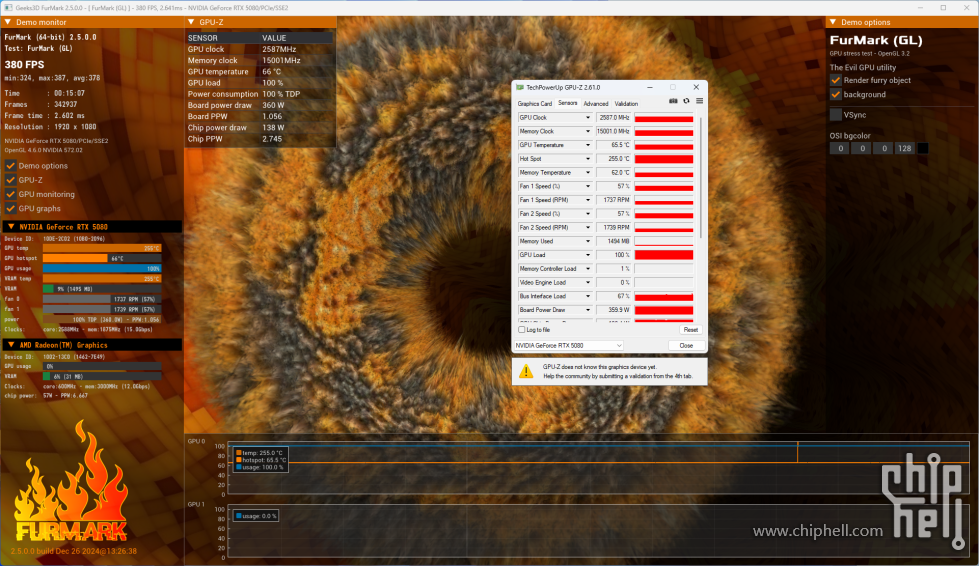Click the third OSI bgcolor value field
979x566 pixels.
(883, 149)
